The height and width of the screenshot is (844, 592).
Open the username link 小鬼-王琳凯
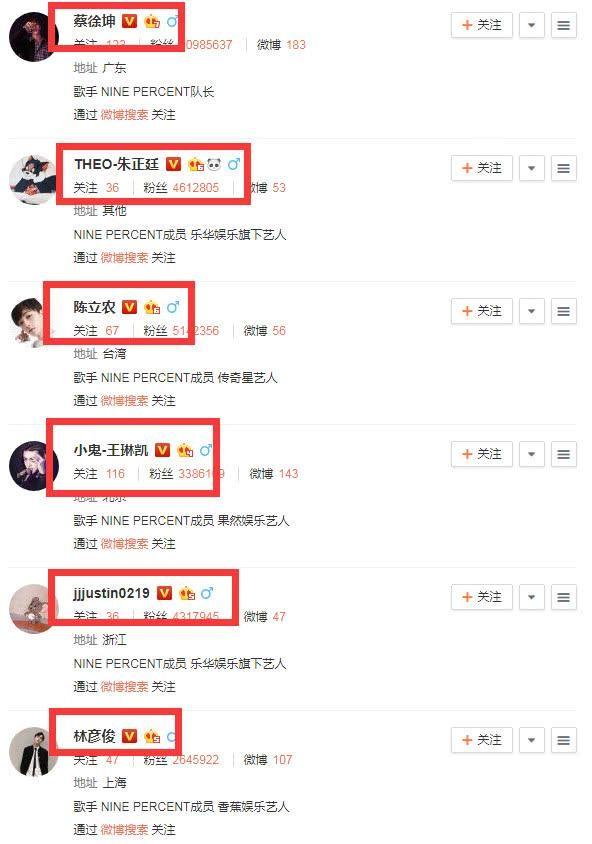[111, 449]
